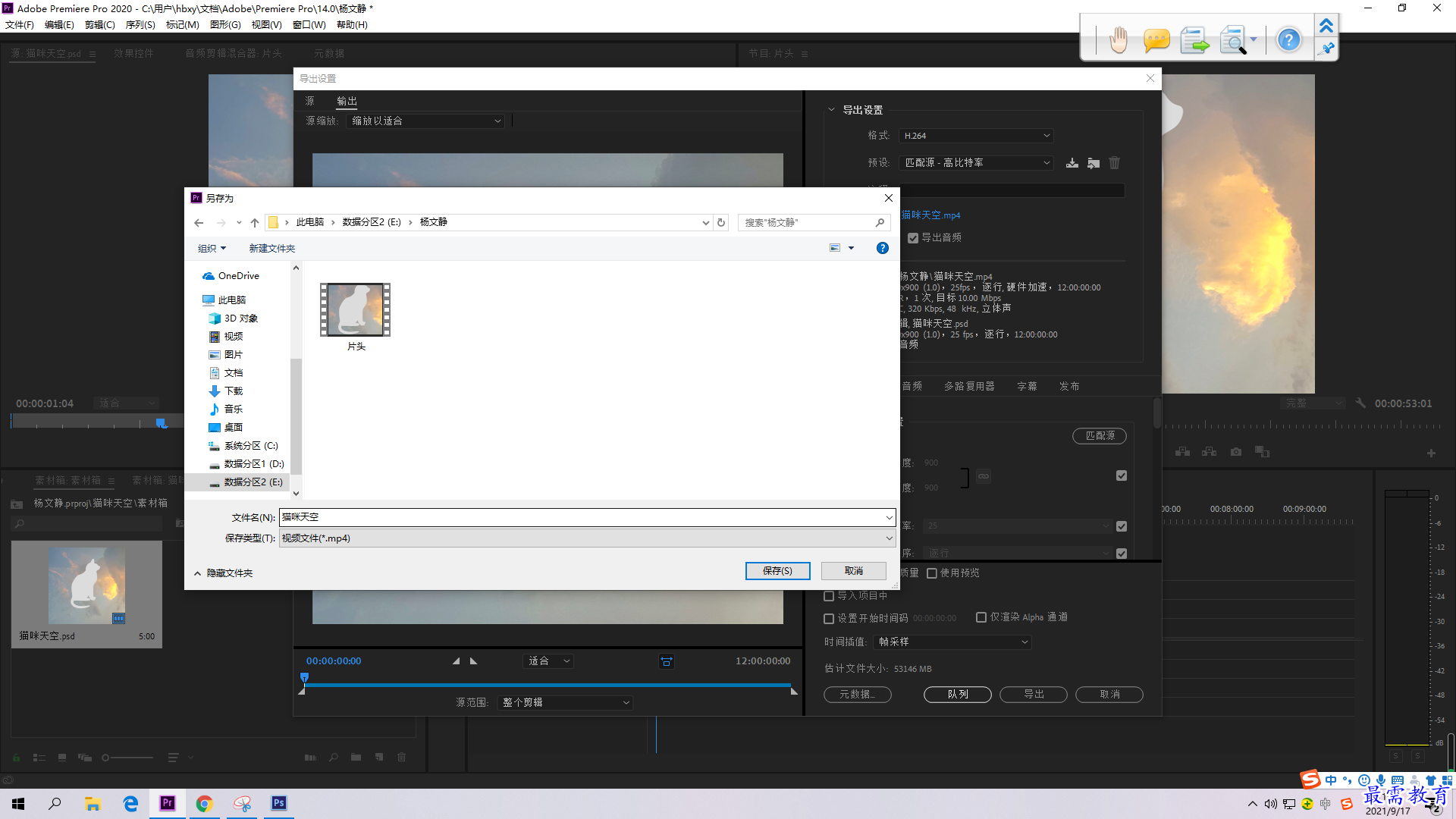Click the 文件名 input field
The height and width of the screenshot is (819, 1456).
587,517
